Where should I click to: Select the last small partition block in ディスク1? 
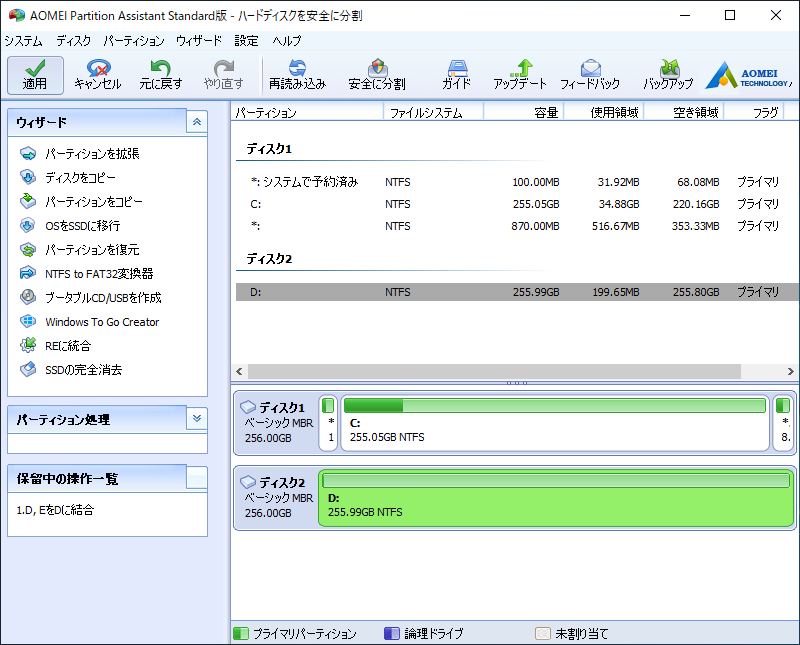tap(783, 423)
